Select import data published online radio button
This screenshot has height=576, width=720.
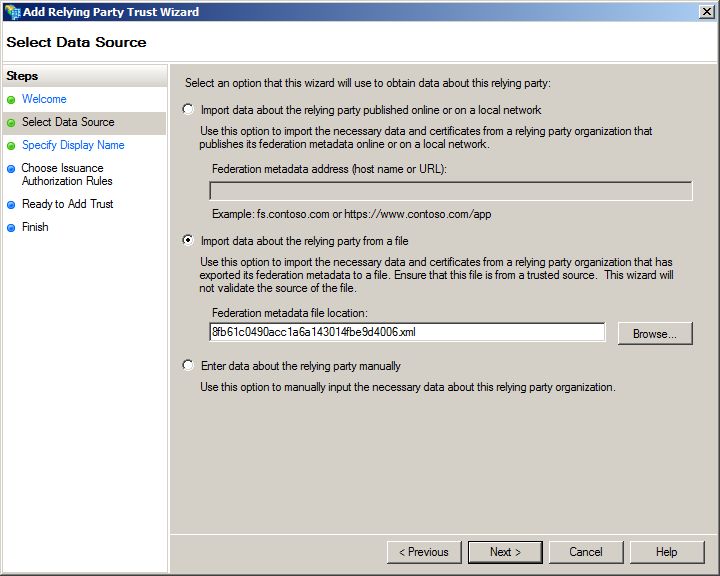pos(188,109)
